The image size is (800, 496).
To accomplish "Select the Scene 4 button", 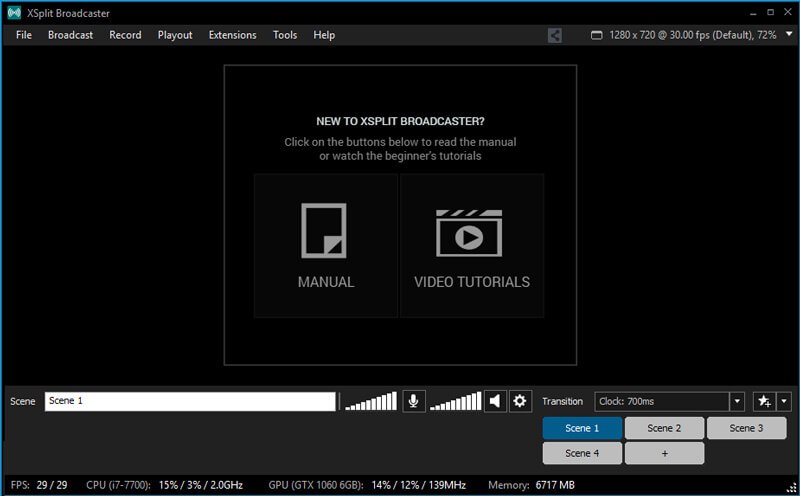I will [582, 453].
